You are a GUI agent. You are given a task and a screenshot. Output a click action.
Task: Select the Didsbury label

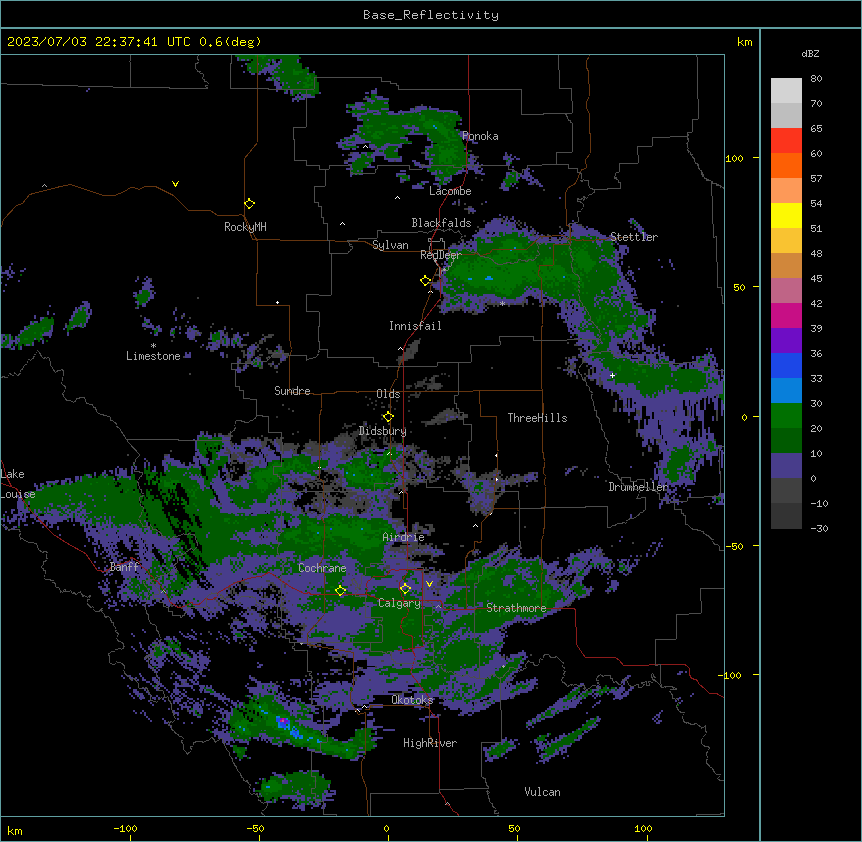[383, 431]
